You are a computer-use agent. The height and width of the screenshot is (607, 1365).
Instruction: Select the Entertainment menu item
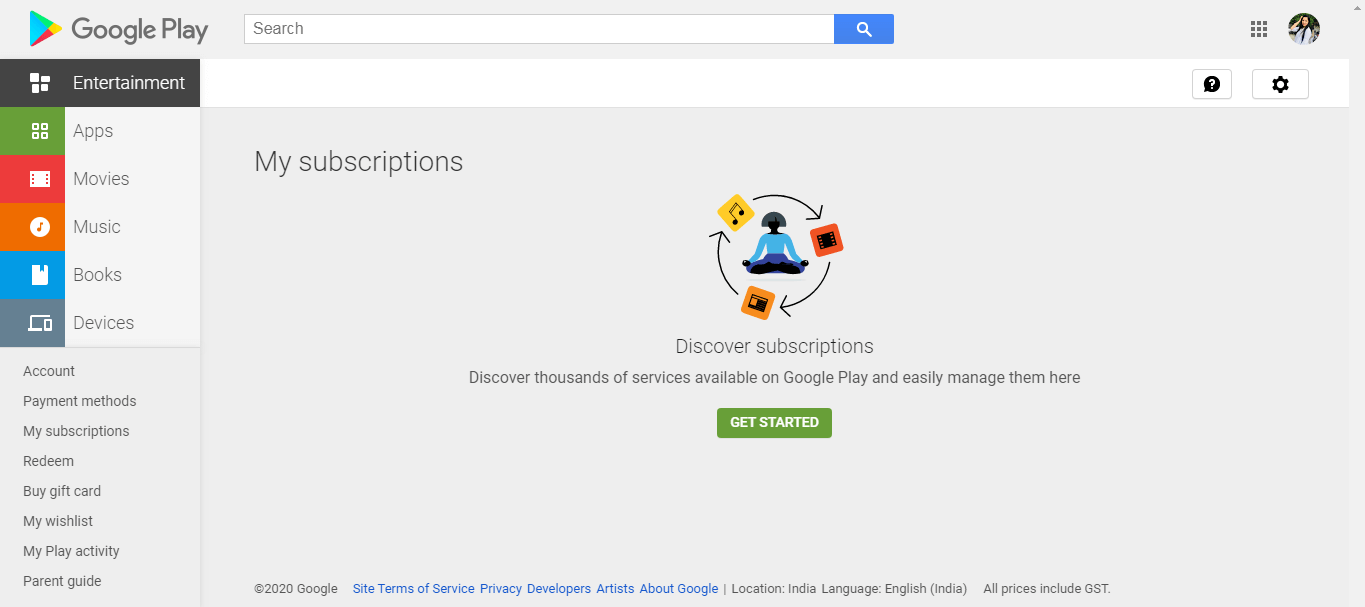click(128, 83)
